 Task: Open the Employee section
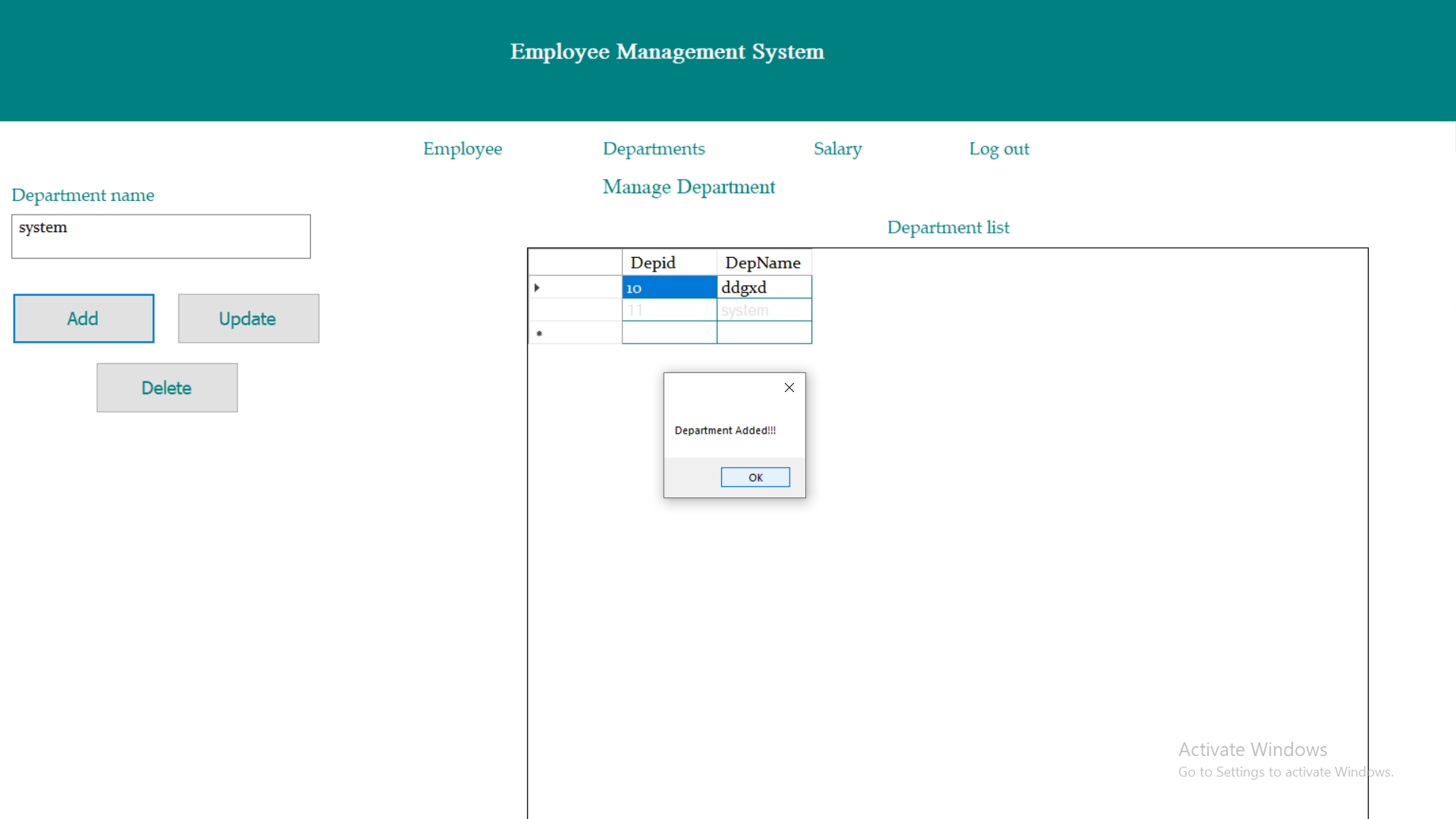point(462,149)
